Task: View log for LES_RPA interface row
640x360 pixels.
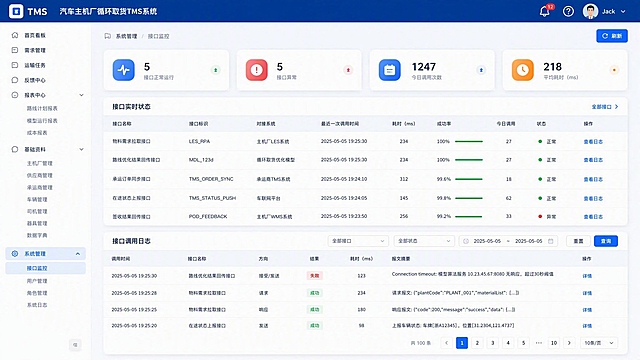Action: pos(593,142)
